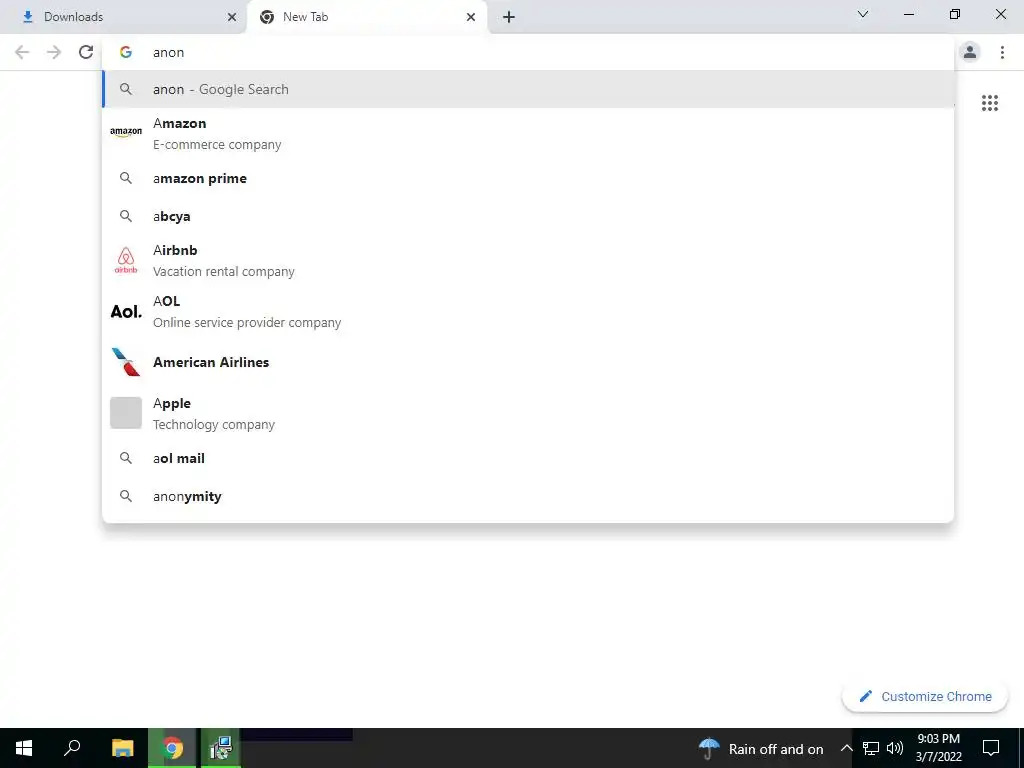This screenshot has width=1024, height=768.
Task: Select 'anon - Google Search' suggestion
Action: pyautogui.click(x=528, y=89)
